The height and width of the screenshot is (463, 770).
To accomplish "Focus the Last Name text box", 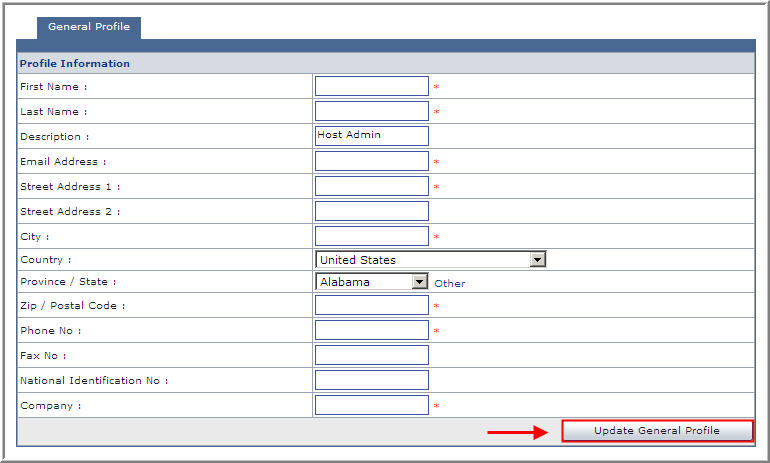I will click(x=371, y=112).
